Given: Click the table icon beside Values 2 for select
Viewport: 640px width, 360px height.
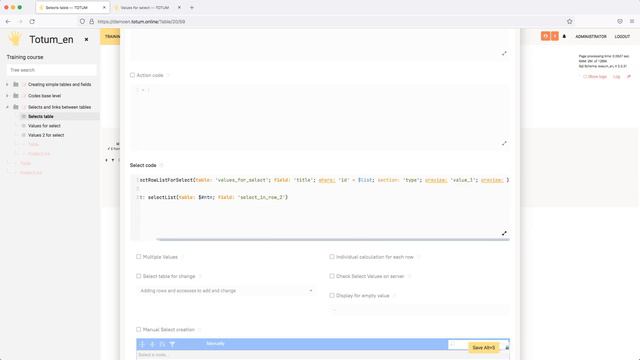Looking at the screenshot, I should (23, 135).
